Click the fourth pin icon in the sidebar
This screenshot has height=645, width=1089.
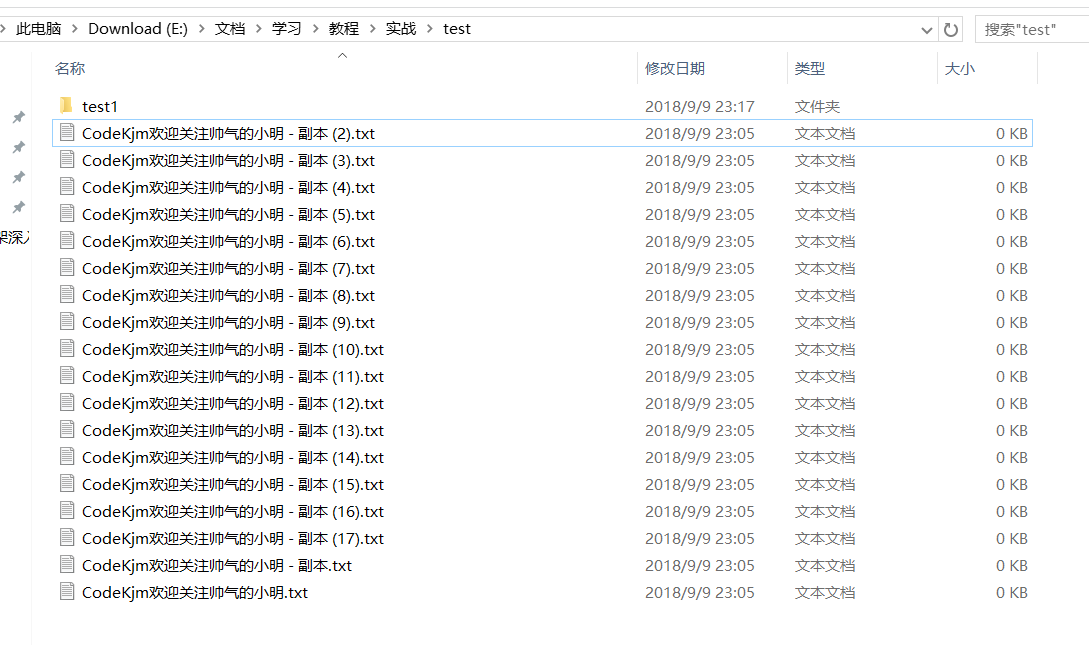tap(19, 207)
